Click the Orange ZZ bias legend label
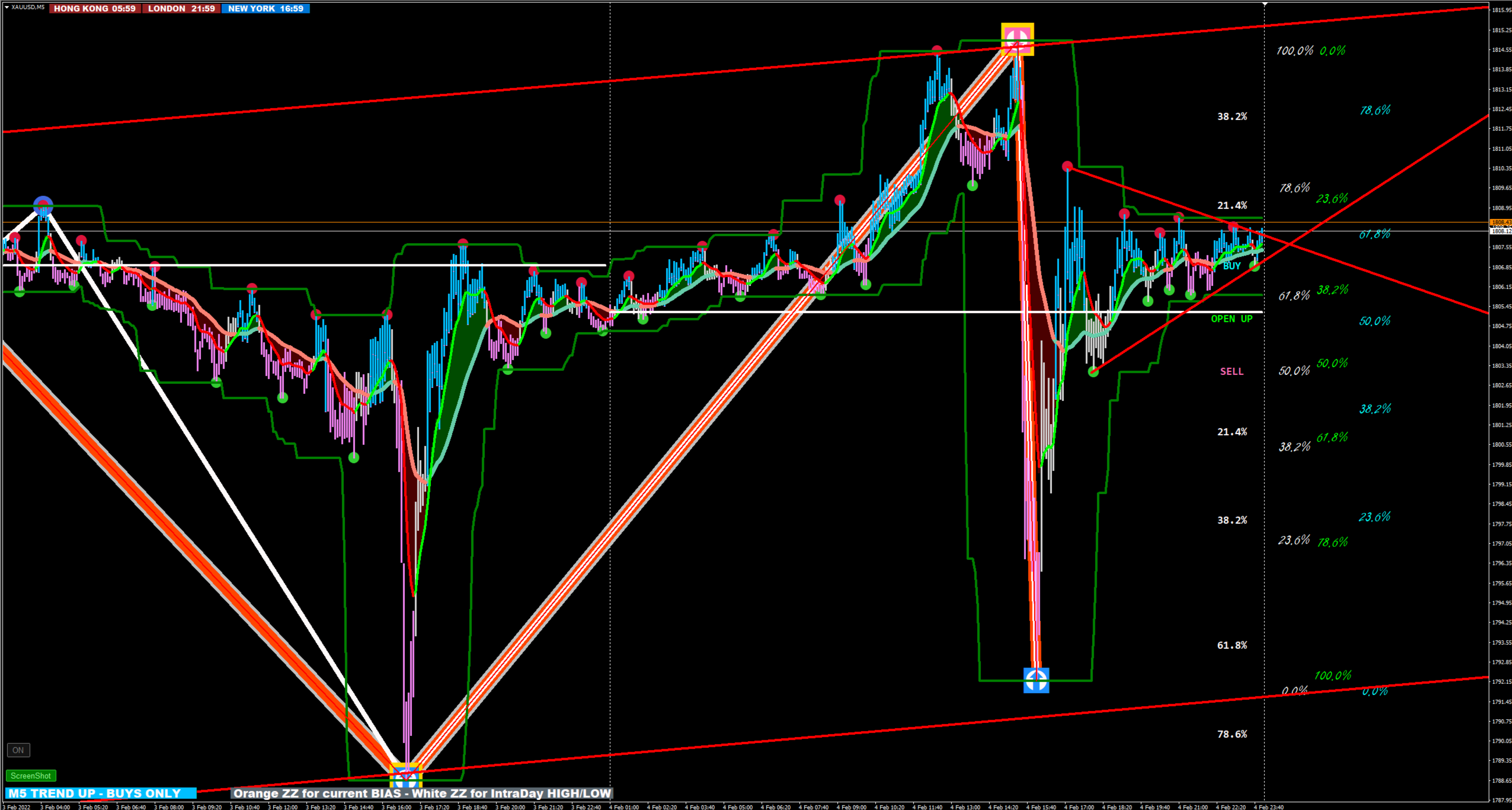This screenshot has width=1512, height=810. (x=422, y=793)
